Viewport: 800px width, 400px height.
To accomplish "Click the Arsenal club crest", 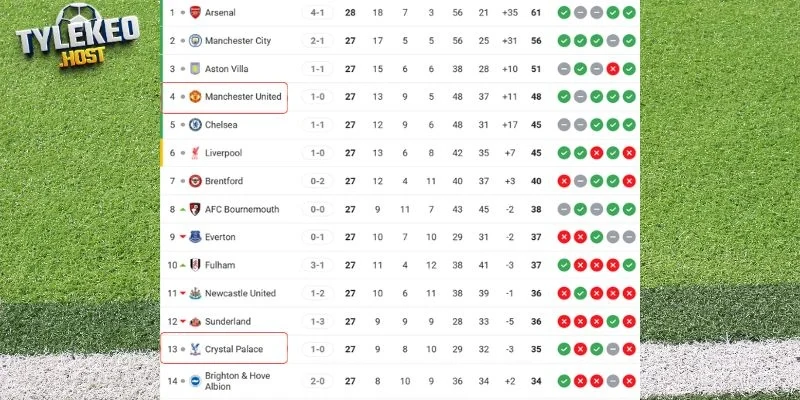I will tap(195, 13).
